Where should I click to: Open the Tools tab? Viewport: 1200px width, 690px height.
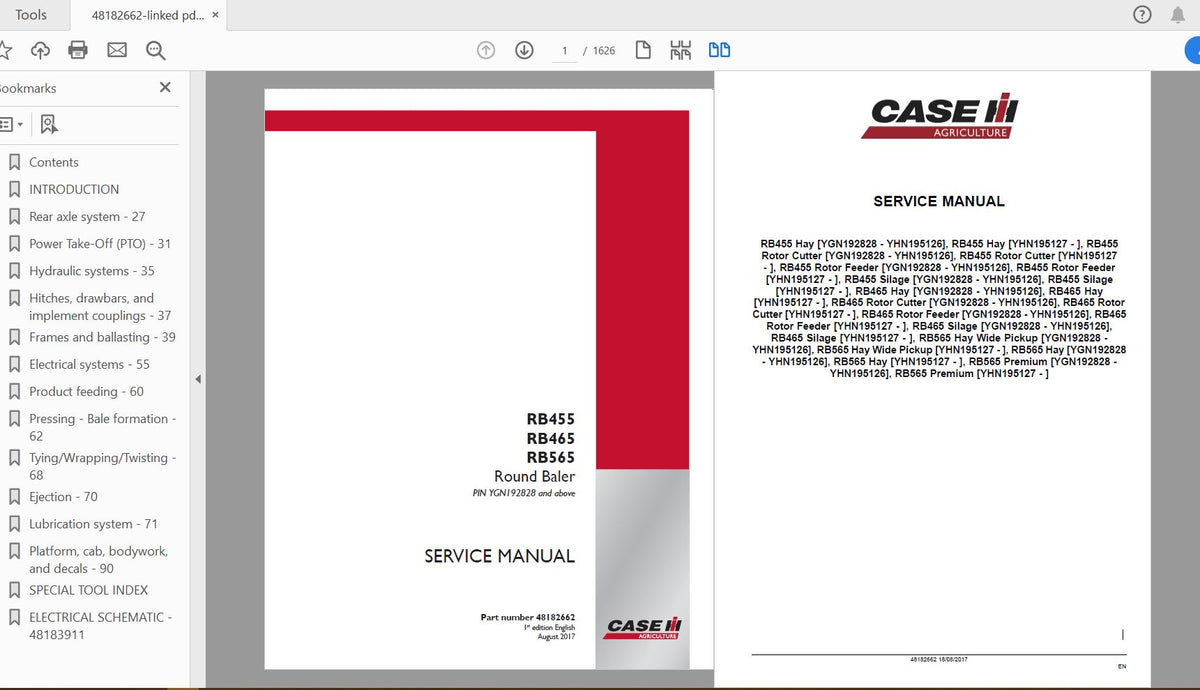click(x=31, y=14)
